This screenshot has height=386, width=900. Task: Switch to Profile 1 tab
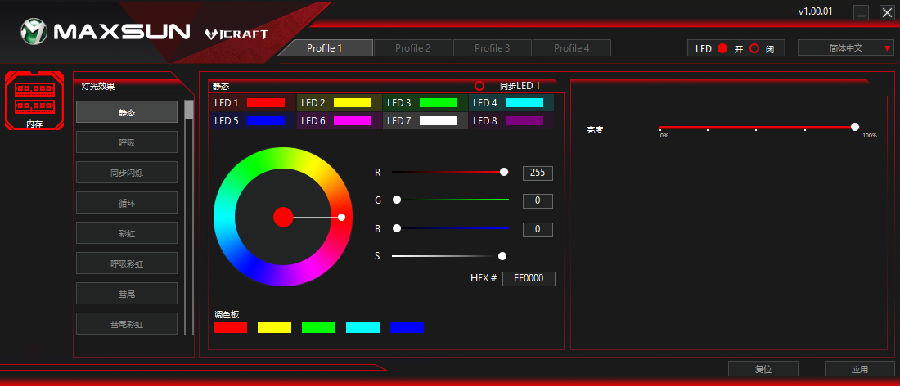click(x=325, y=48)
